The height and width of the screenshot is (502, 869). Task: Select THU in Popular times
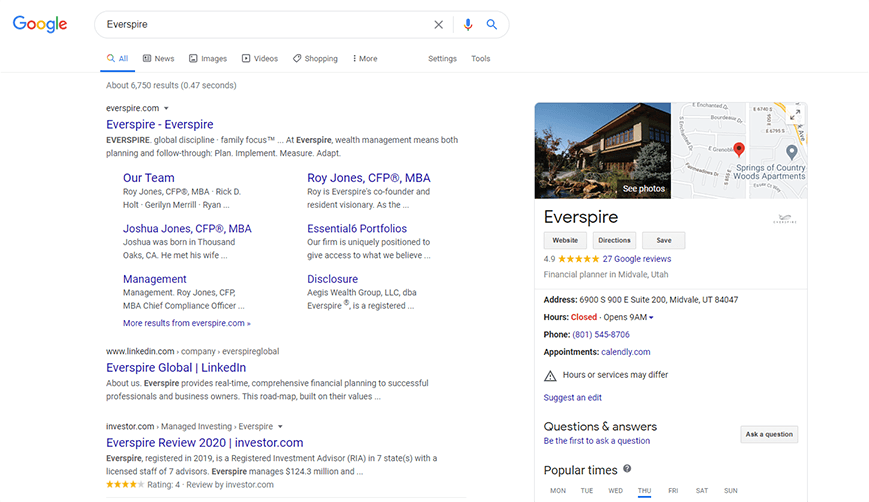(x=644, y=491)
